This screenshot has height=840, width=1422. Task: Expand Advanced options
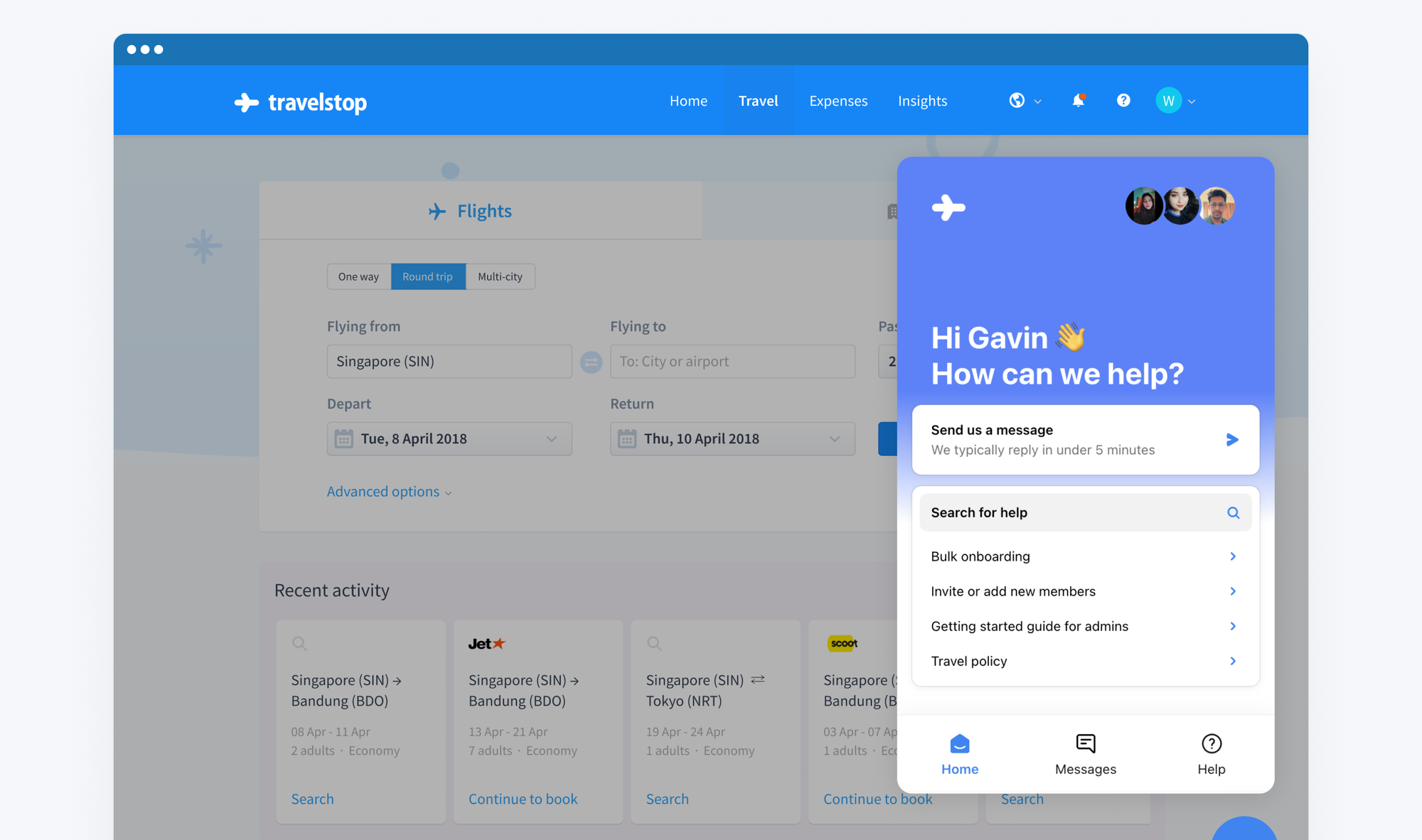(x=389, y=492)
